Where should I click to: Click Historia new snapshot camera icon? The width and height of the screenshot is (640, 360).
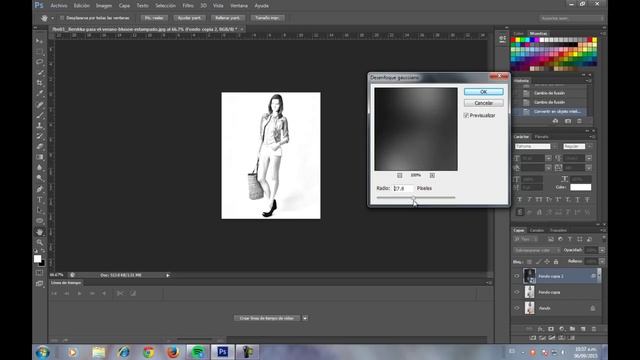pyautogui.click(x=568, y=121)
